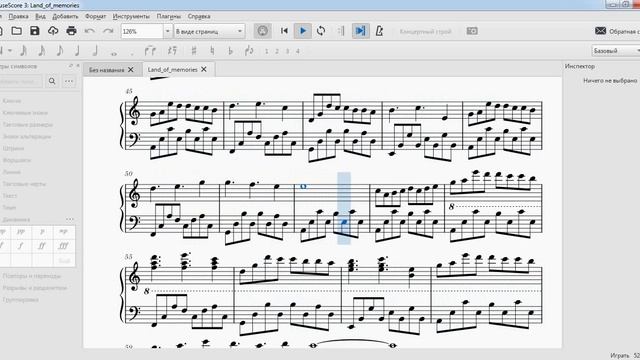Upload score online via cloud icon
This screenshot has height=360, width=640.
[x=53, y=31]
